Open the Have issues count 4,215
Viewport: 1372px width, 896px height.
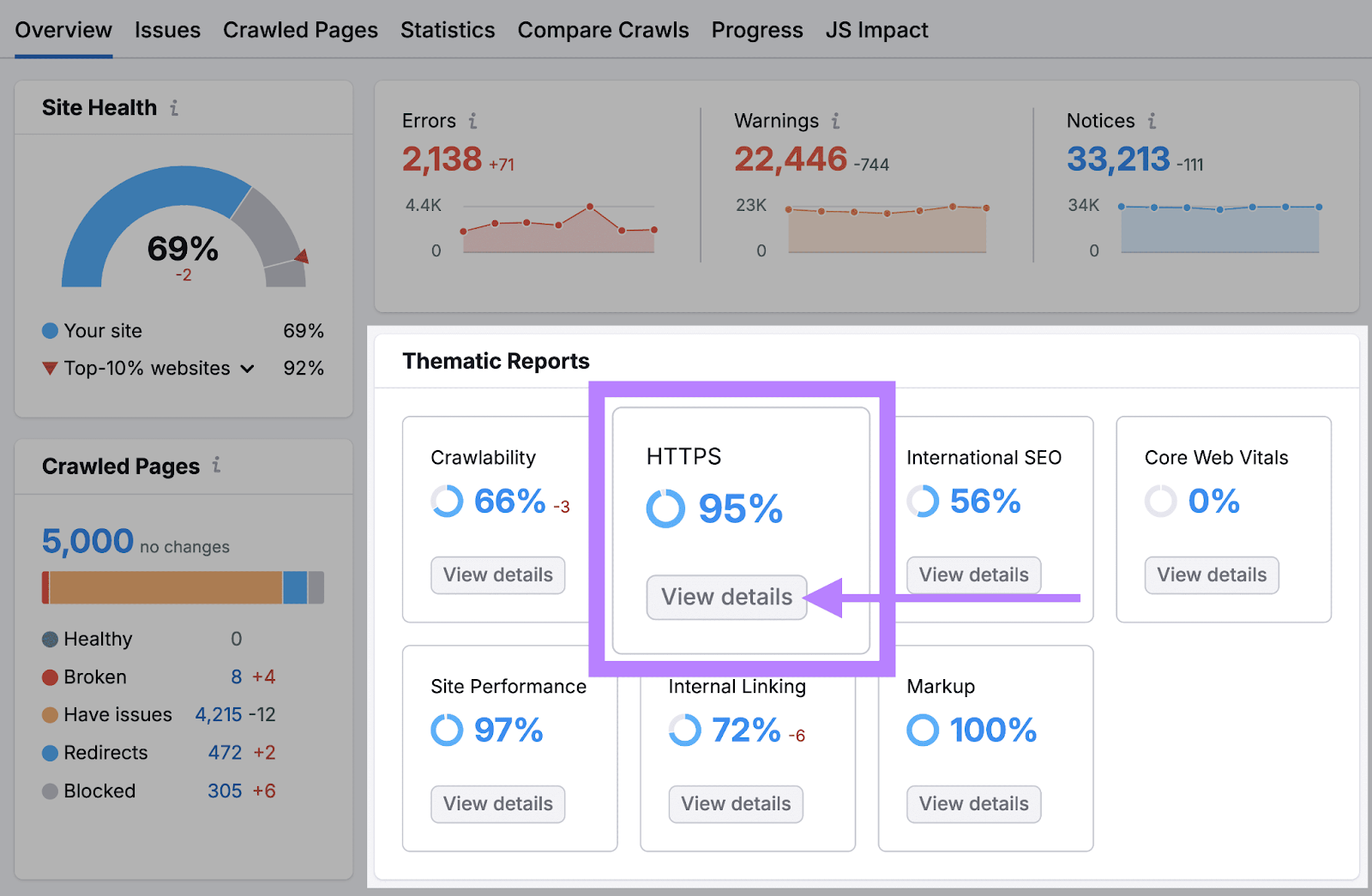(x=219, y=715)
